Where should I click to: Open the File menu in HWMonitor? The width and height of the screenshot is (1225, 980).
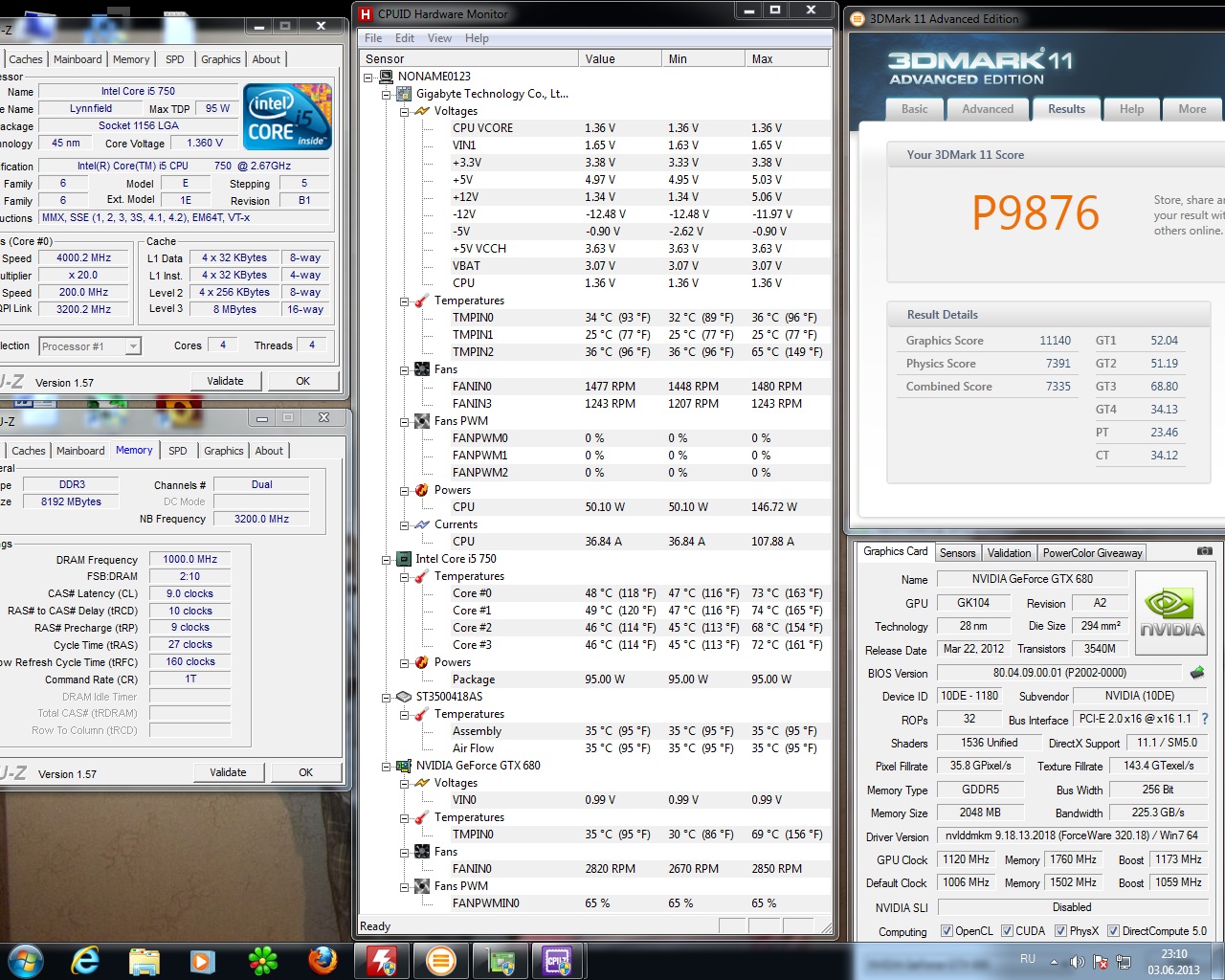tap(373, 38)
